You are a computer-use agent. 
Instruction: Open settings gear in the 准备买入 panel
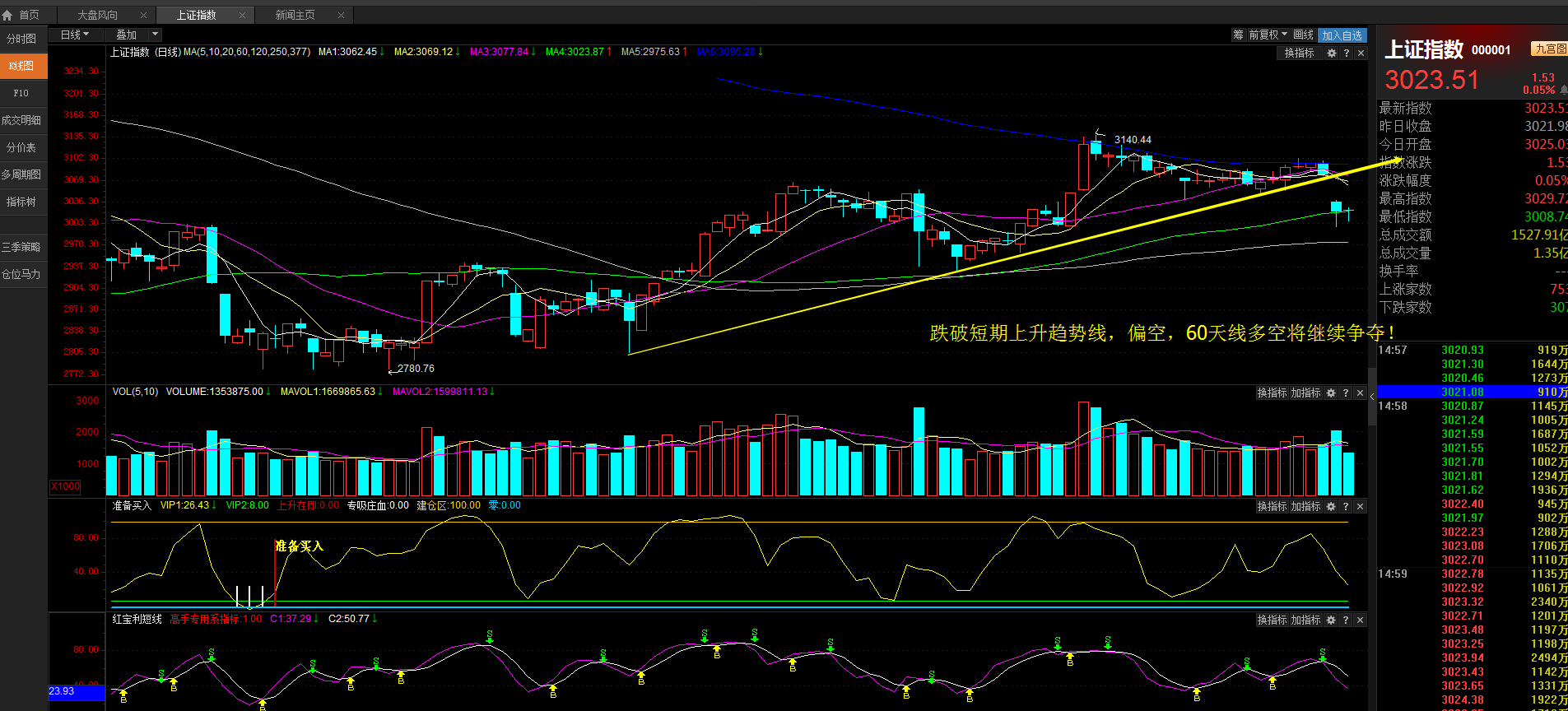(1331, 507)
